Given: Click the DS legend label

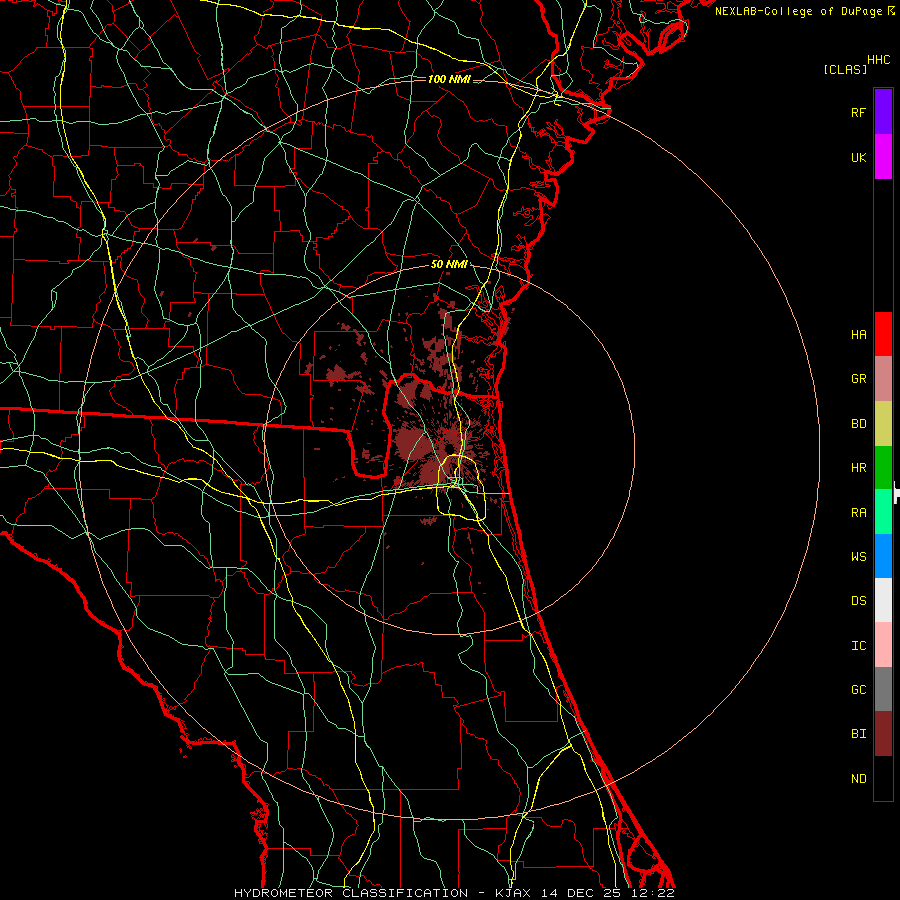Looking at the screenshot, I should tap(858, 601).
